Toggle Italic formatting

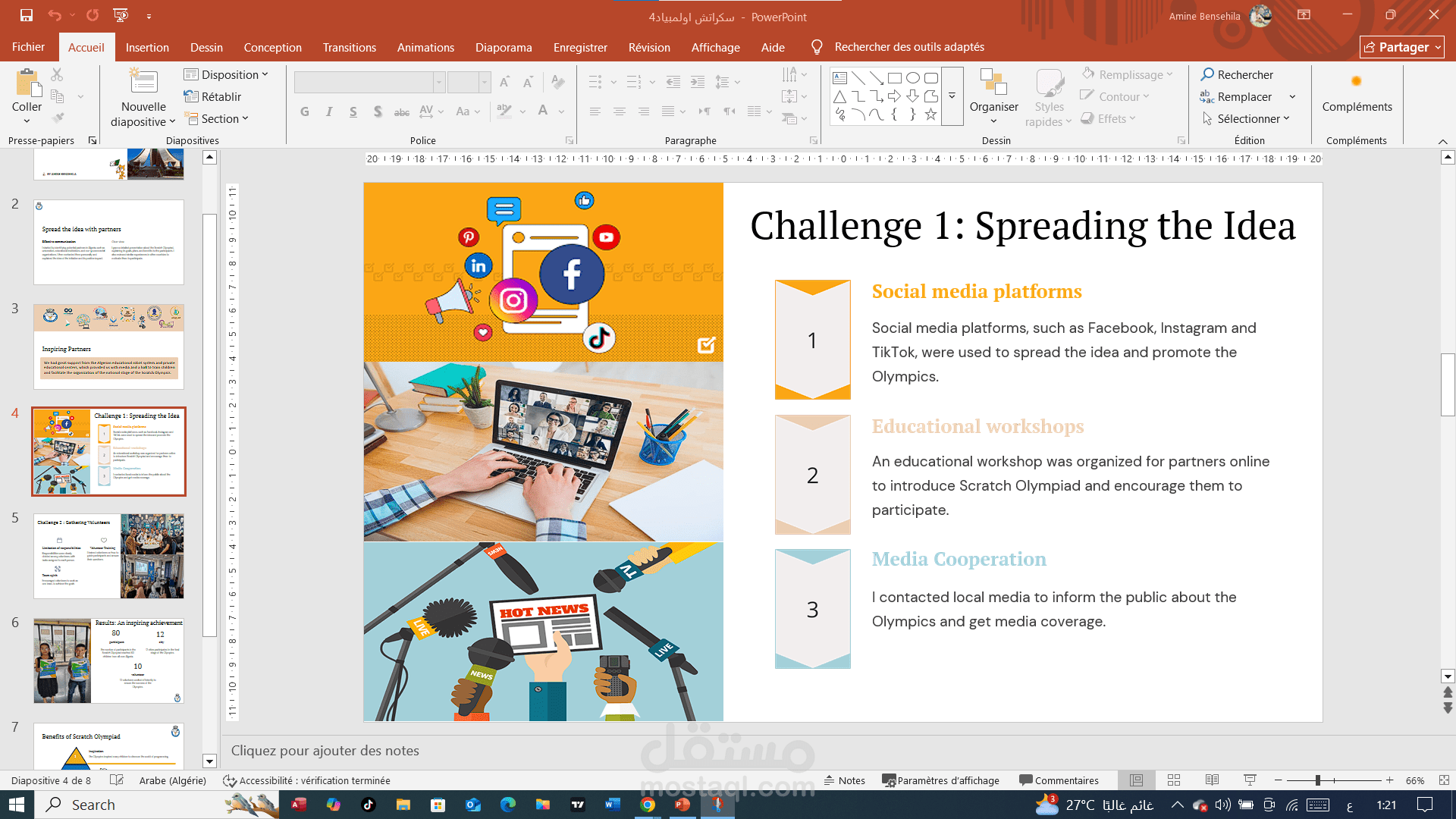329,111
